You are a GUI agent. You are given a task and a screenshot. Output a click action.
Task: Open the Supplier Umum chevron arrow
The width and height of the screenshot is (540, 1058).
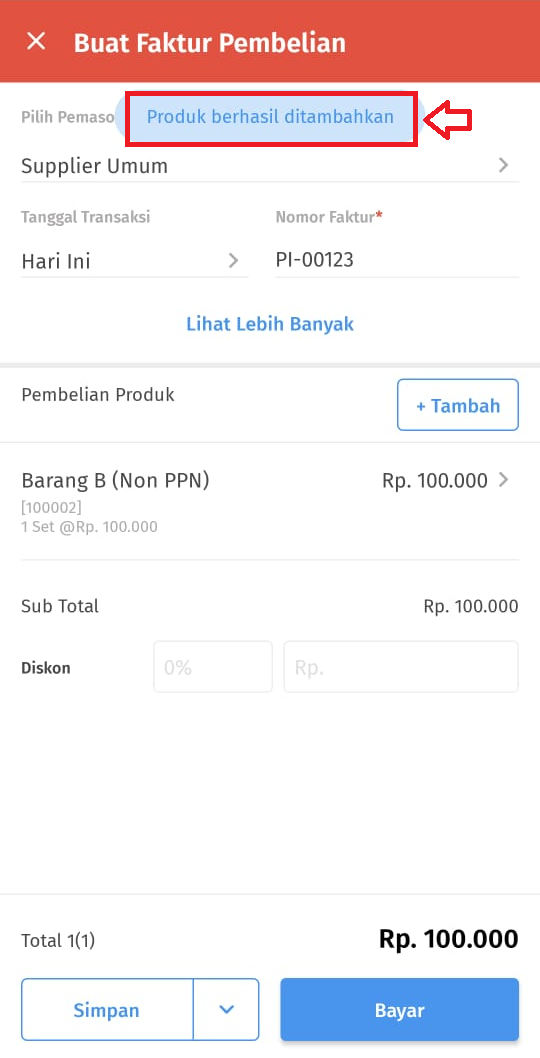tap(504, 165)
